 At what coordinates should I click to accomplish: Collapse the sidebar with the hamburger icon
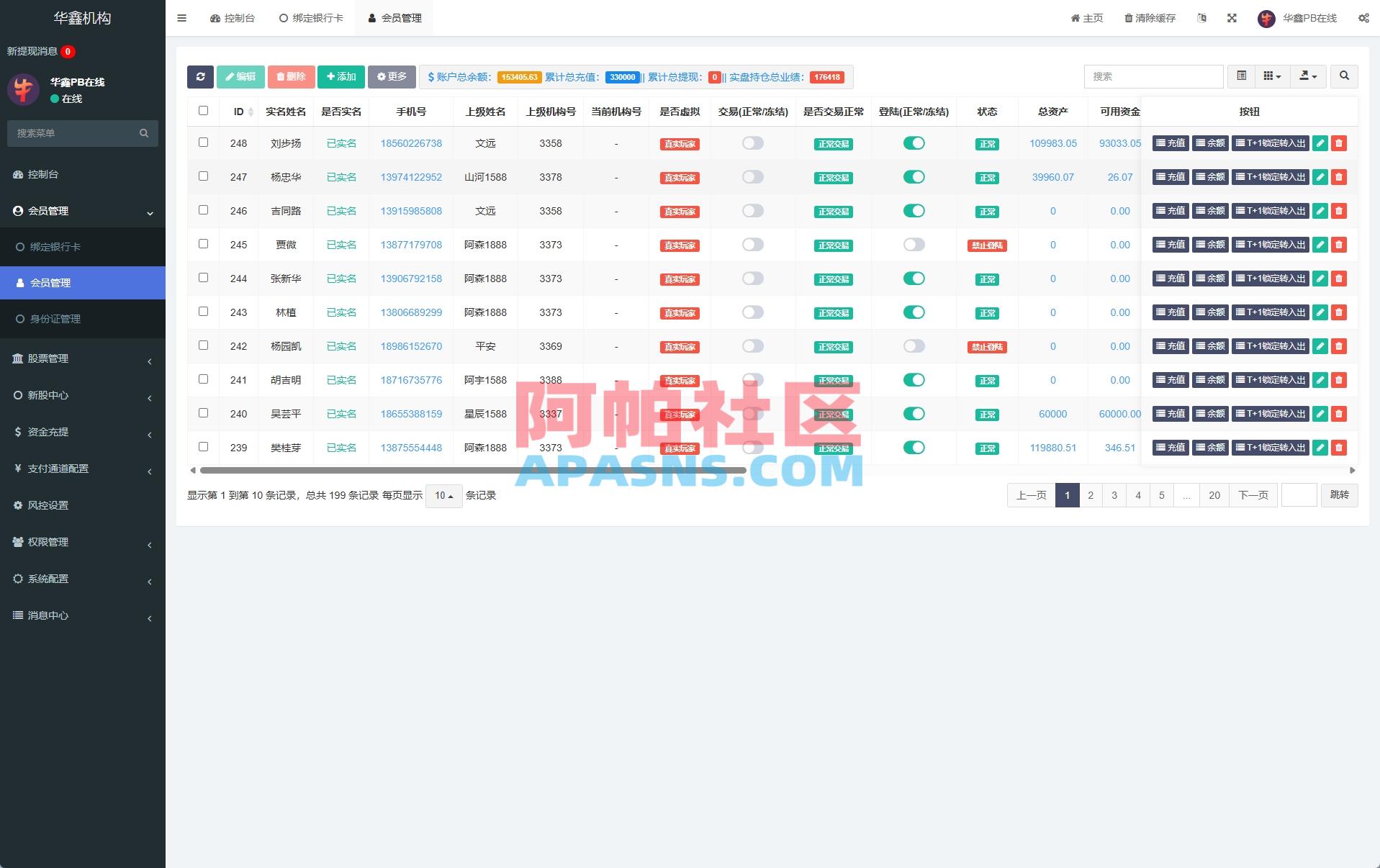pyautogui.click(x=181, y=18)
